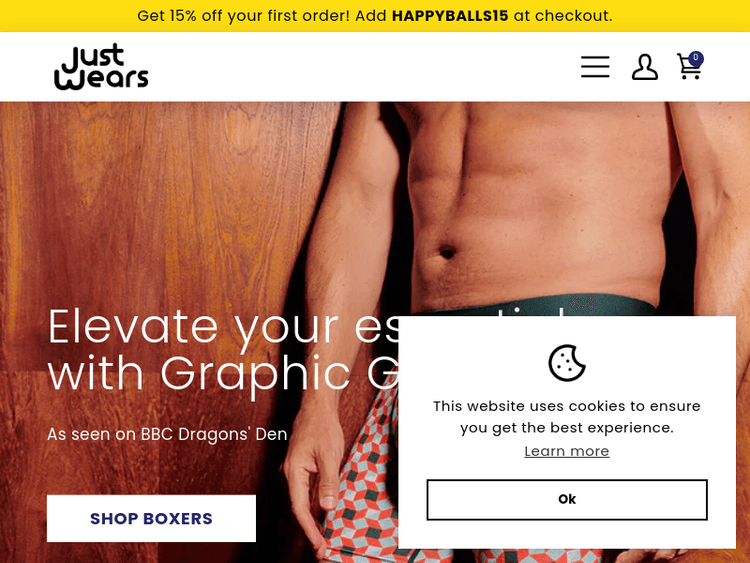750x563 pixels.
Task: Click the Elevate your essentials headline
Action: (x=223, y=328)
